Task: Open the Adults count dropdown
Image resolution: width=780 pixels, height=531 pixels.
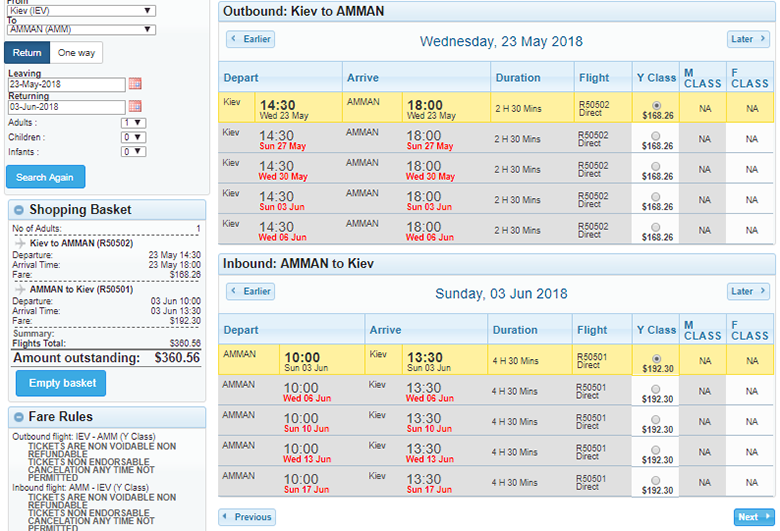Action: [132, 123]
